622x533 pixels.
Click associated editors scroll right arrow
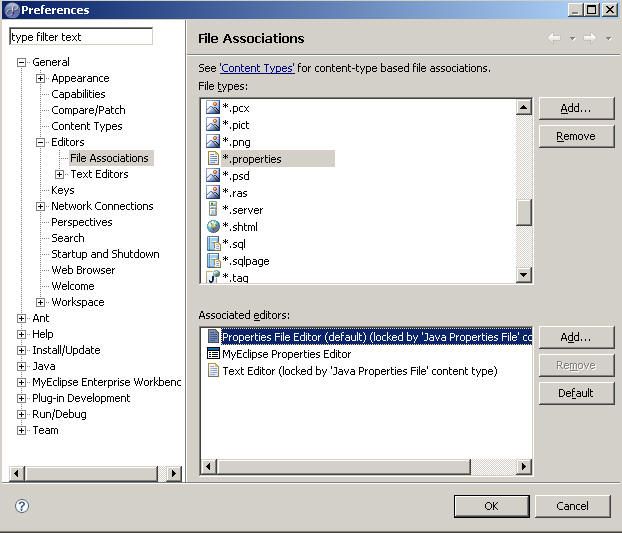524,466
